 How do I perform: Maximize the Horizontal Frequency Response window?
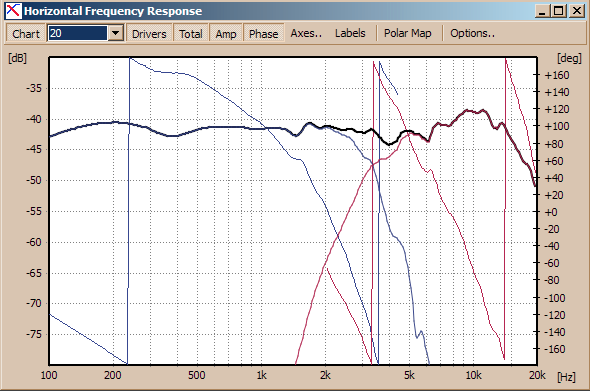(559, 11)
